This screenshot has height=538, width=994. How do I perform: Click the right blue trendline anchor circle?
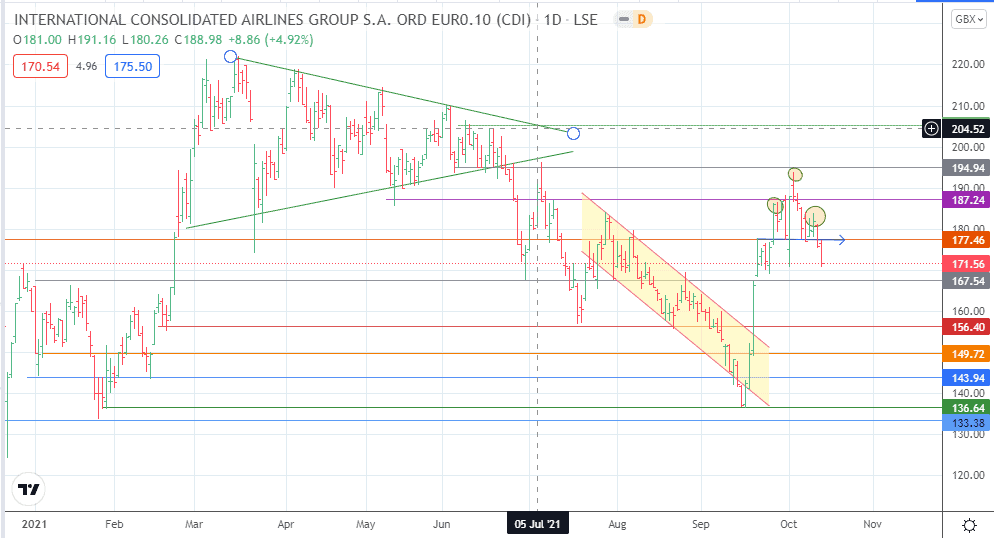(x=574, y=133)
